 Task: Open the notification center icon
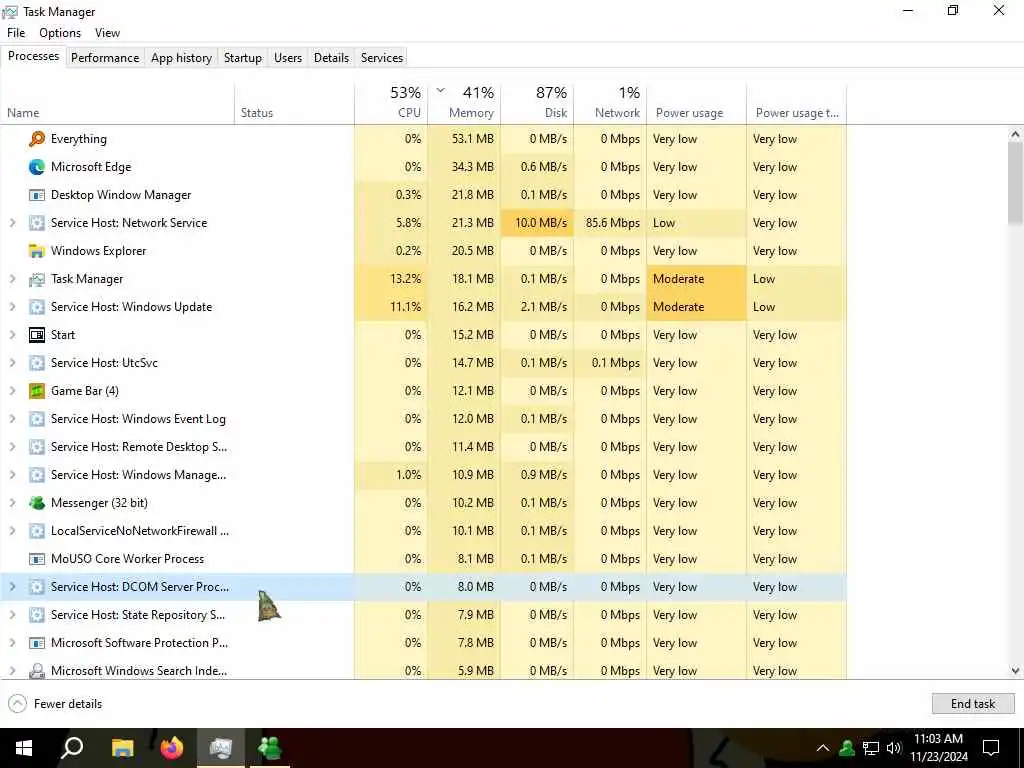point(991,748)
